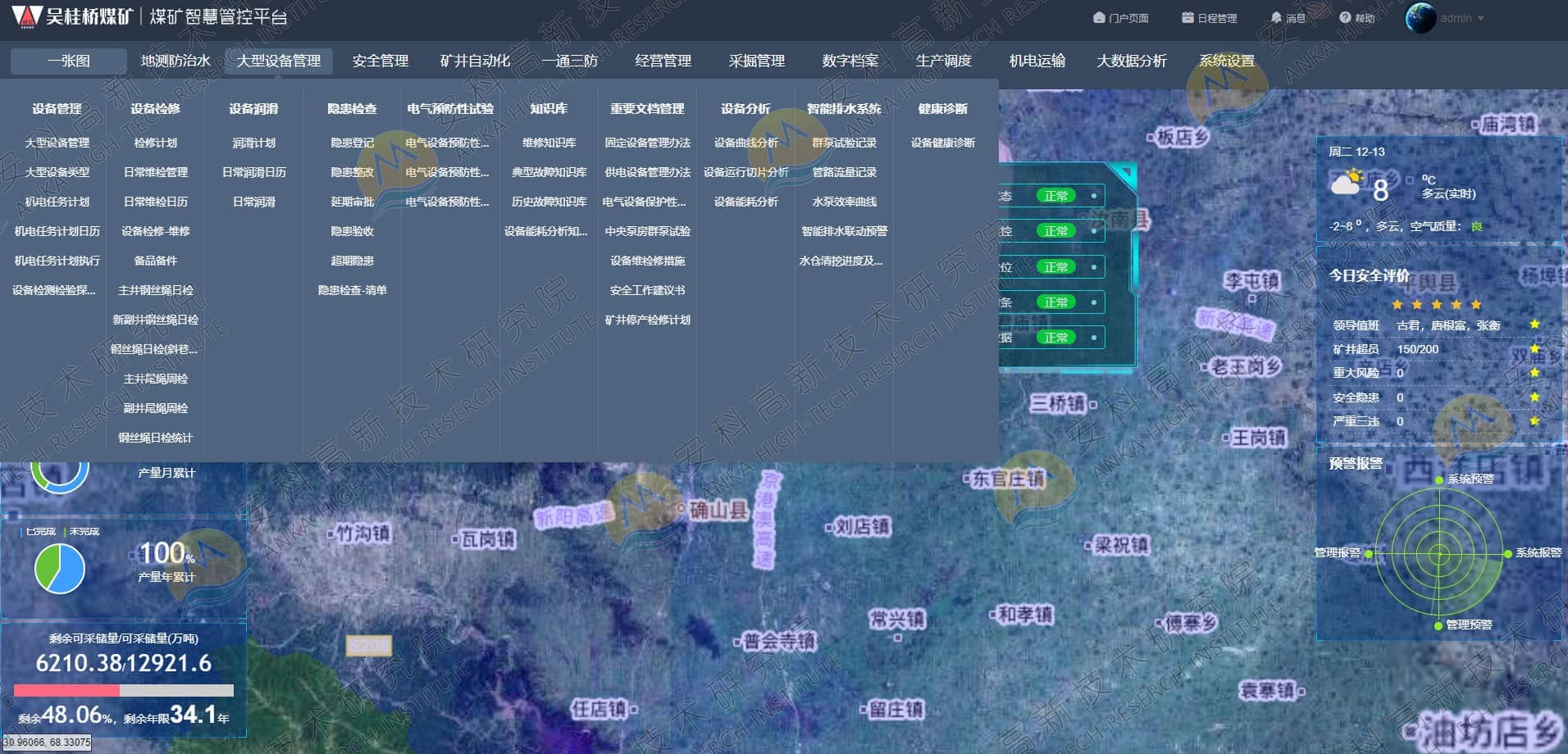Click the star in 安全隐患 row

(x=1534, y=397)
